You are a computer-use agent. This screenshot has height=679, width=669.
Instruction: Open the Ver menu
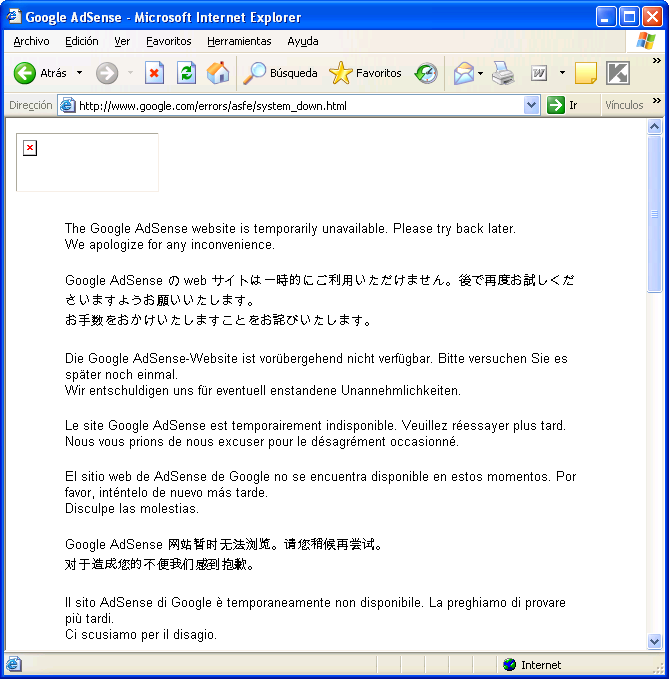pos(122,41)
